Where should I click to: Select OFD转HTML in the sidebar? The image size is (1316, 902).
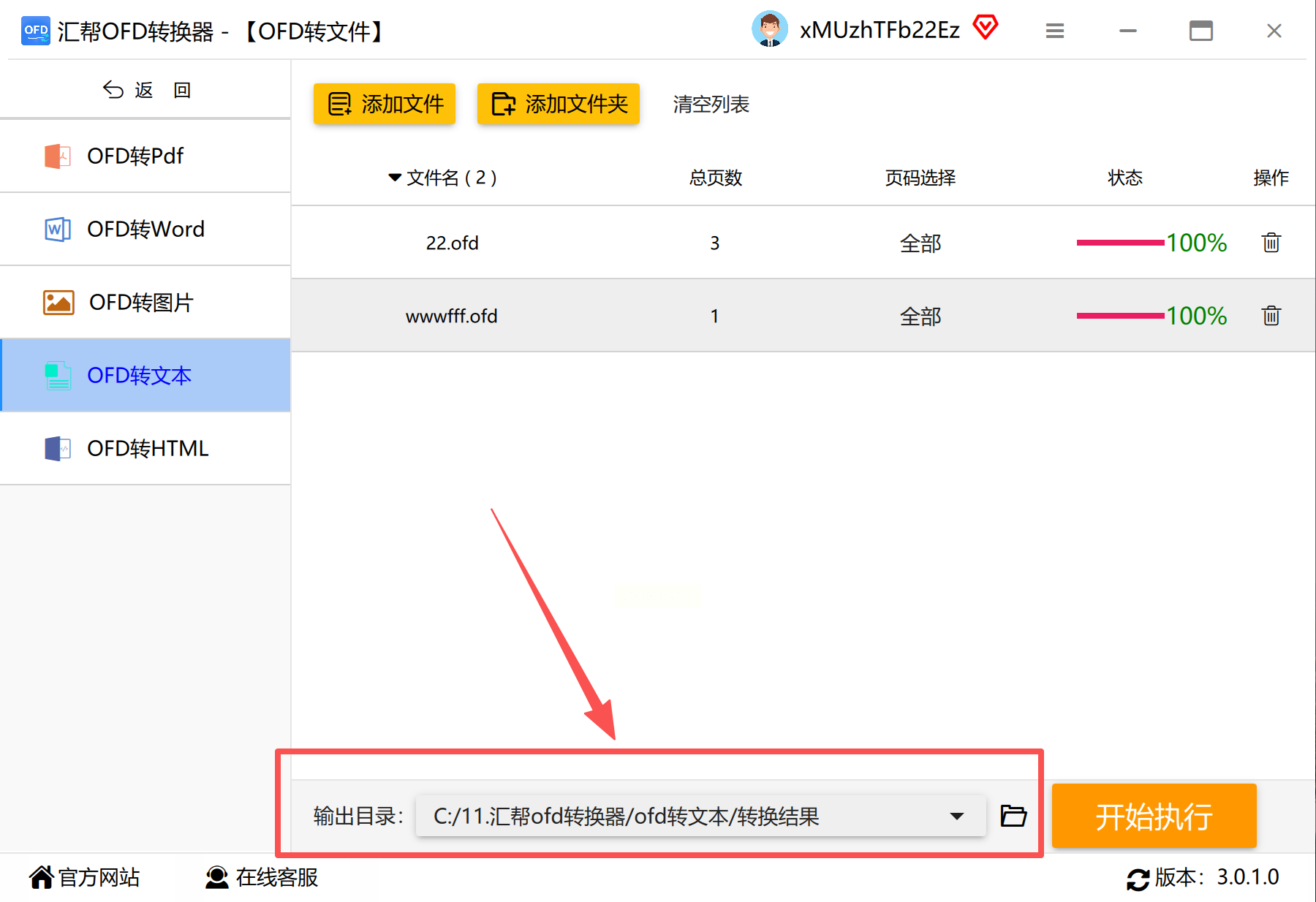145,448
